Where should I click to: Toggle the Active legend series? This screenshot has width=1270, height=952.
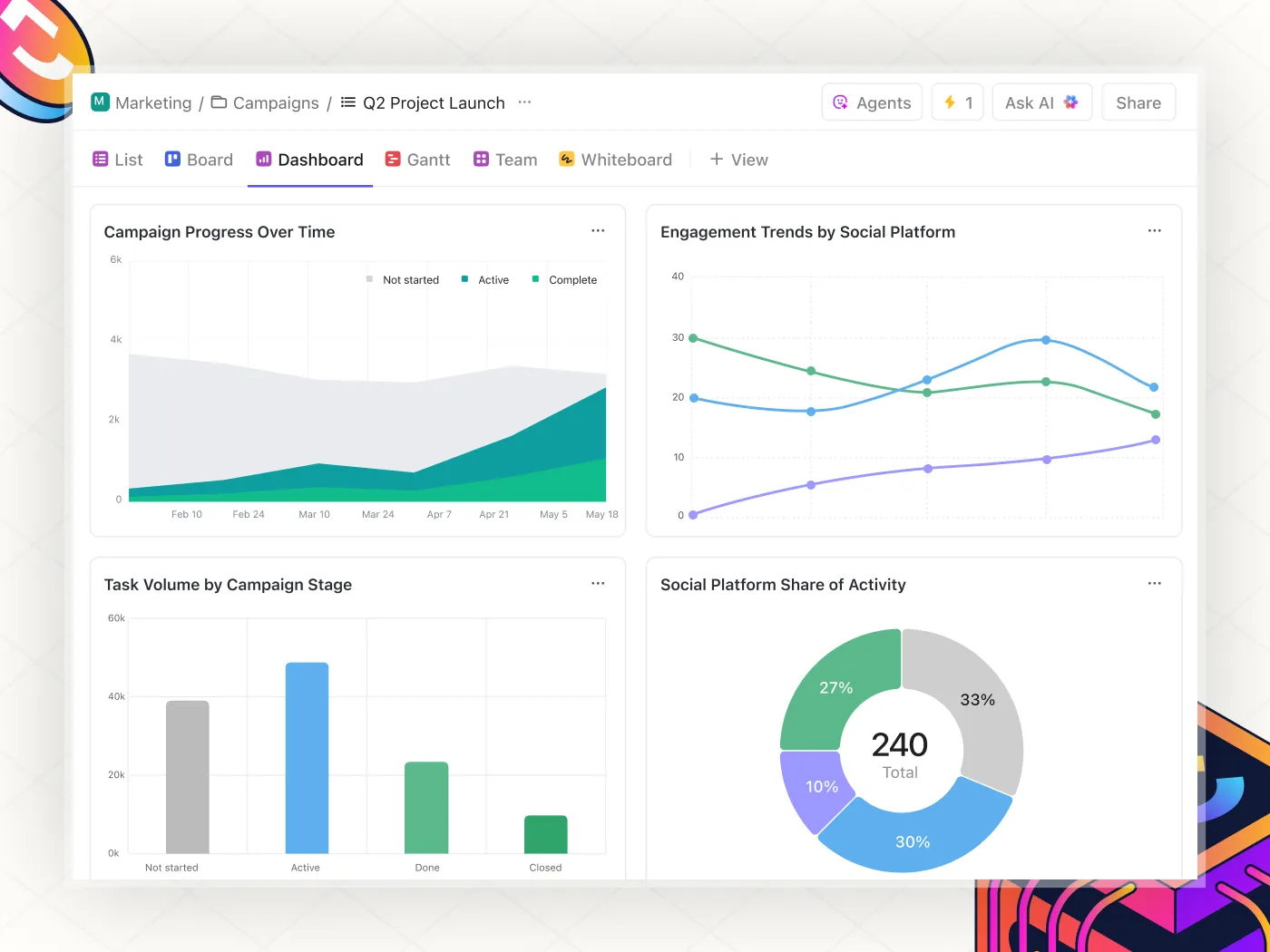(485, 280)
